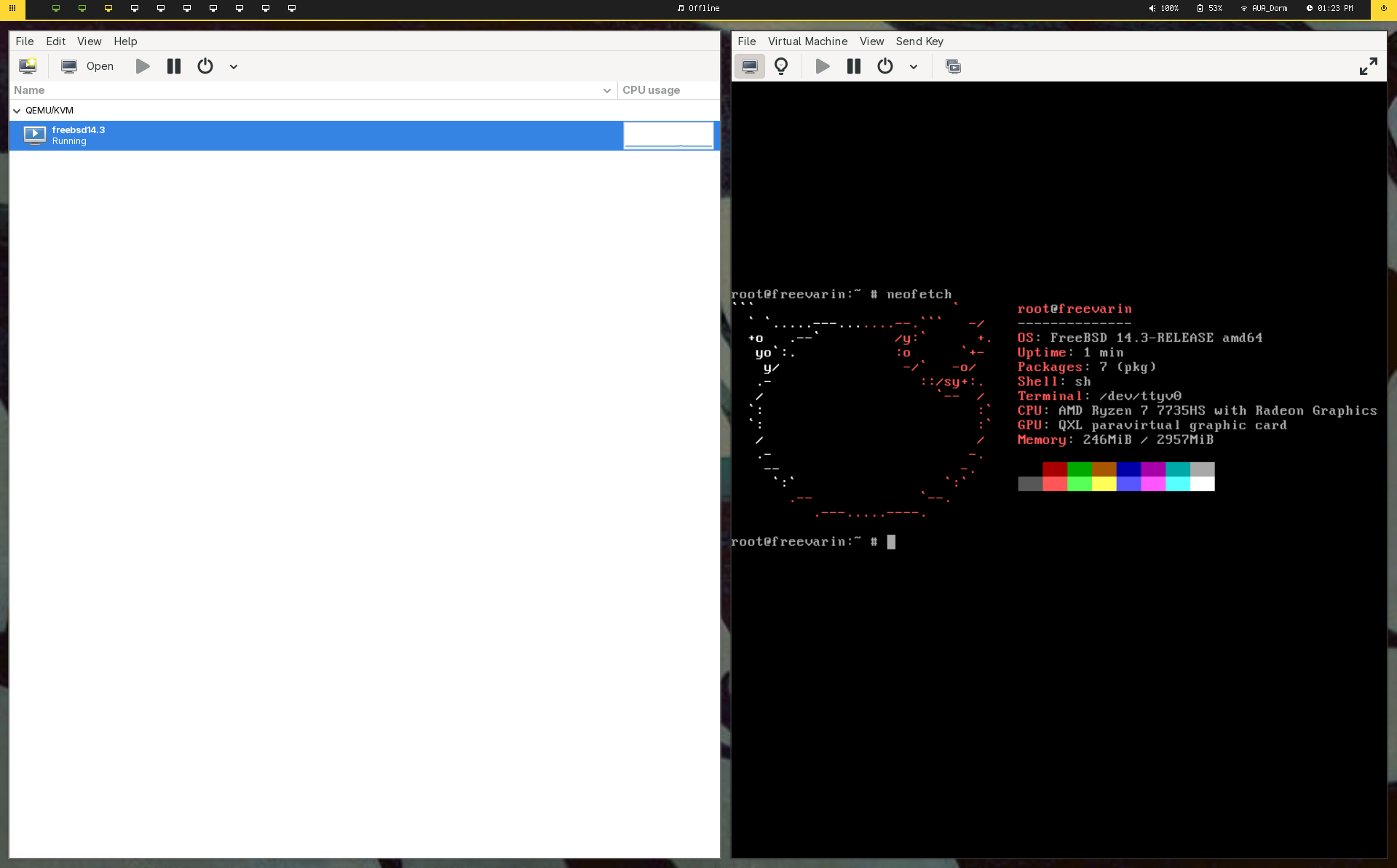Viewport: 1397px width, 868px height.
Task: Click the Name column header
Action: coord(313,90)
